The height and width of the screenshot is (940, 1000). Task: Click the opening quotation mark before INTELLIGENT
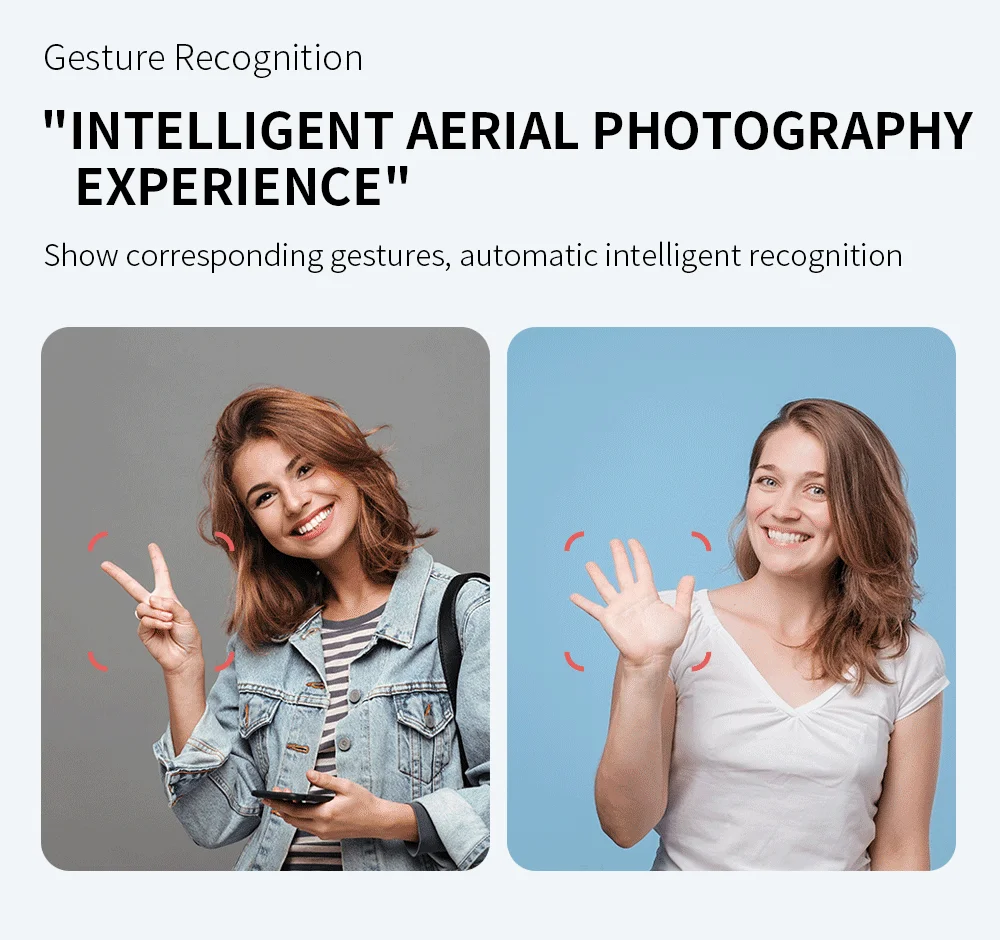coord(55,120)
